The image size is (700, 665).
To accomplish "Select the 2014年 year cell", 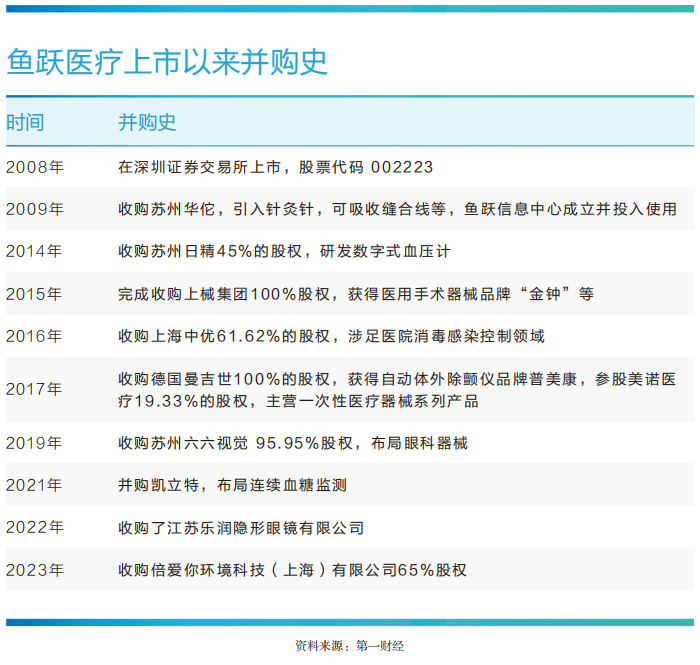I will [x=34, y=251].
